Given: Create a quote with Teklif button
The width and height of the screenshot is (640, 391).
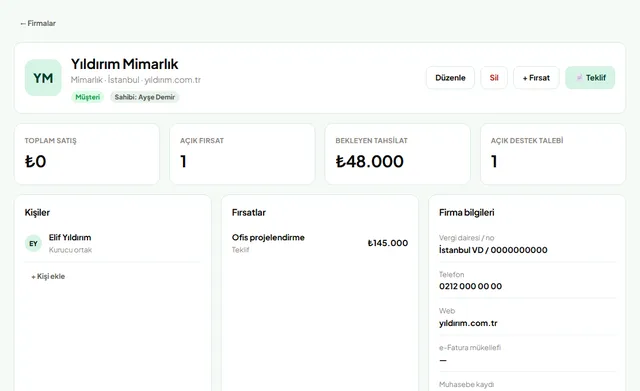Looking at the screenshot, I should pos(590,78).
